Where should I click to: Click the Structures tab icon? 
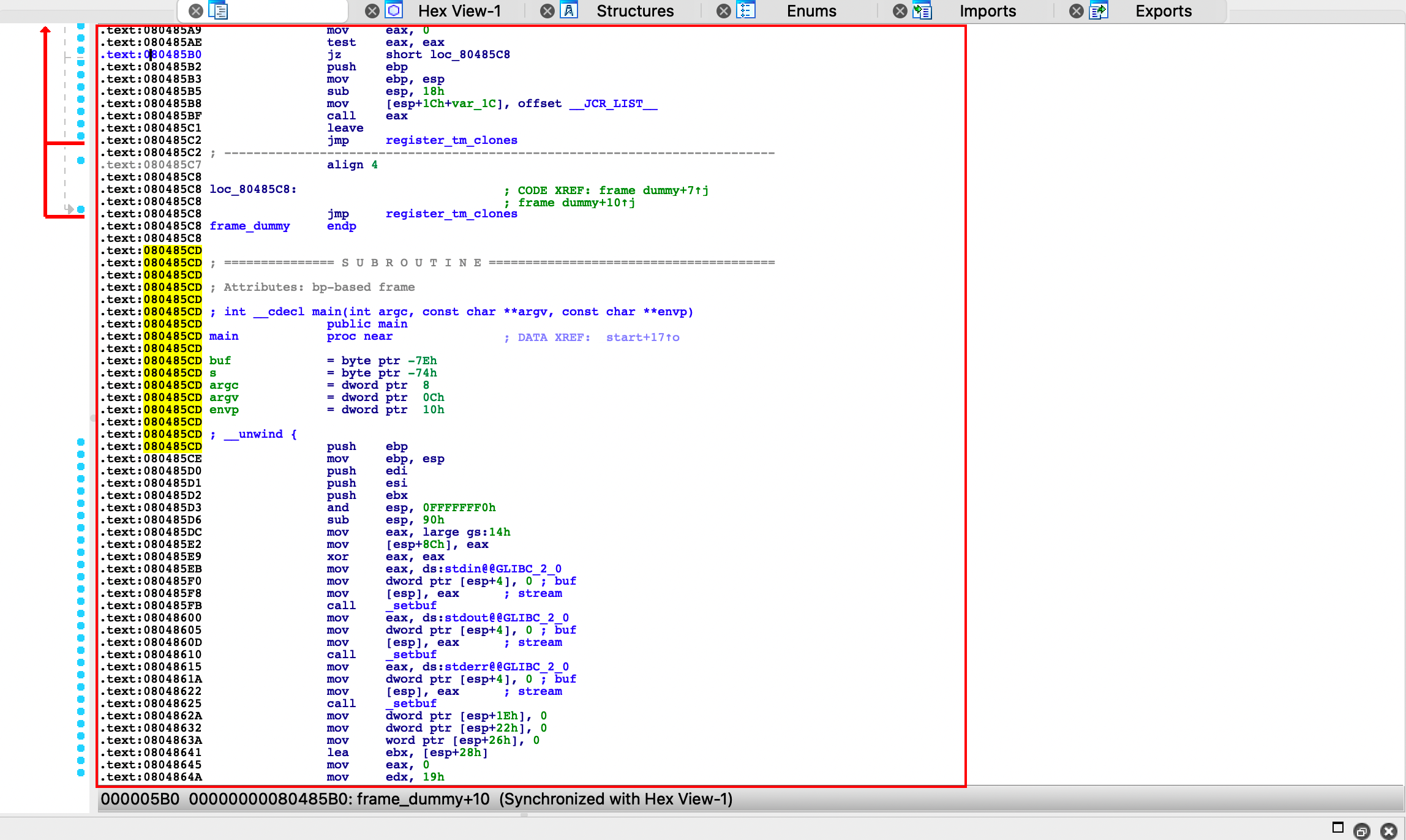tap(570, 11)
